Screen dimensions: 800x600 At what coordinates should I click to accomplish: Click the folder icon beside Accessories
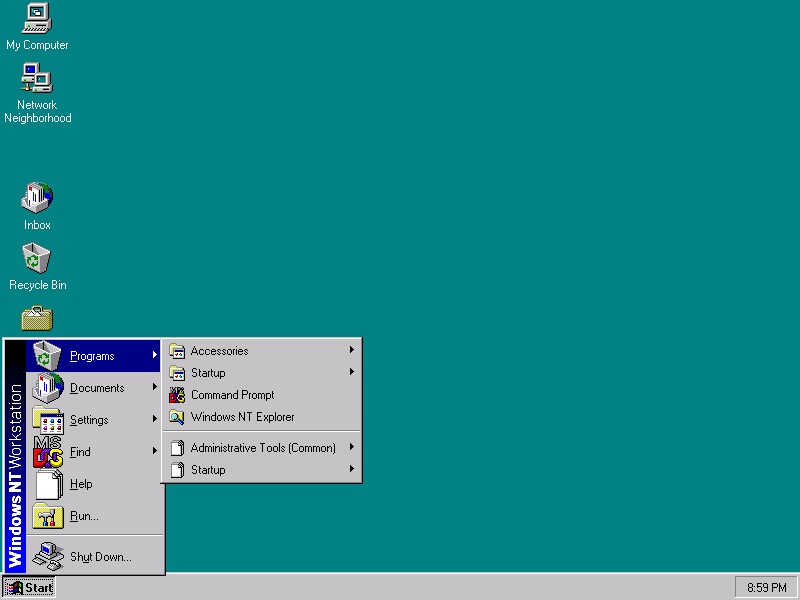[x=177, y=351]
